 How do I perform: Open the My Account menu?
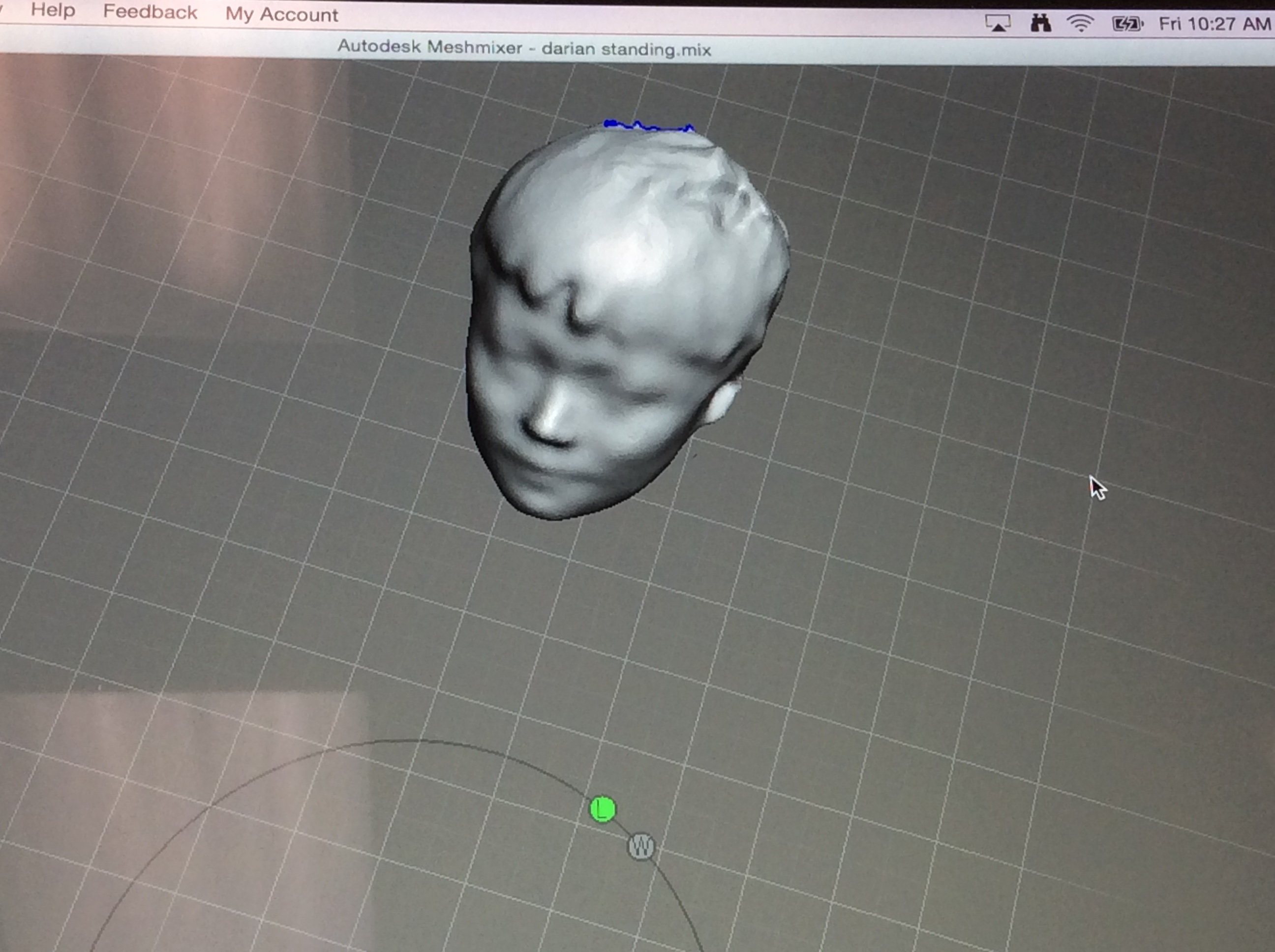281,14
